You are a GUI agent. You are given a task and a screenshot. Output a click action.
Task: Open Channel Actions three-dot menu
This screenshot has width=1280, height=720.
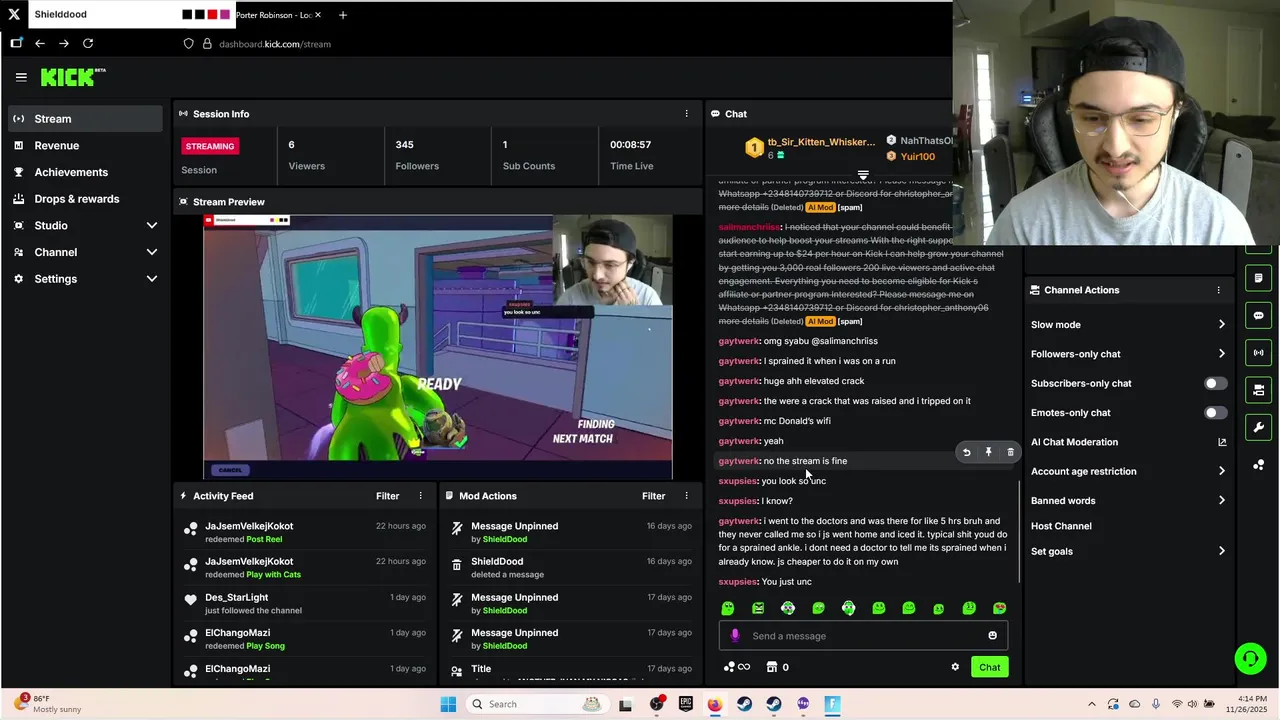click(1218, 290)
